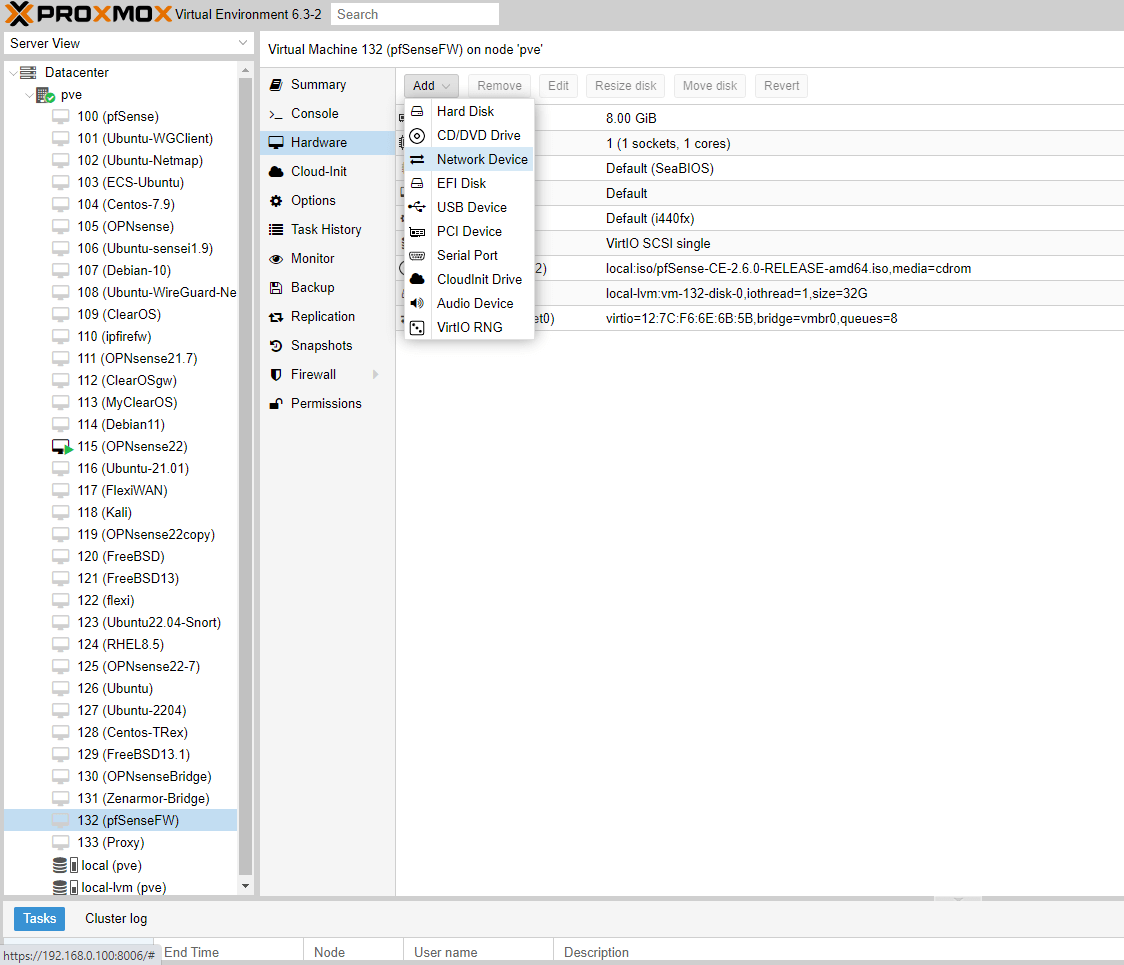Viewport: 1124px width, 965px height.
Task: Click the local-lvm (pve) storage icon
Action: point(65,888)
